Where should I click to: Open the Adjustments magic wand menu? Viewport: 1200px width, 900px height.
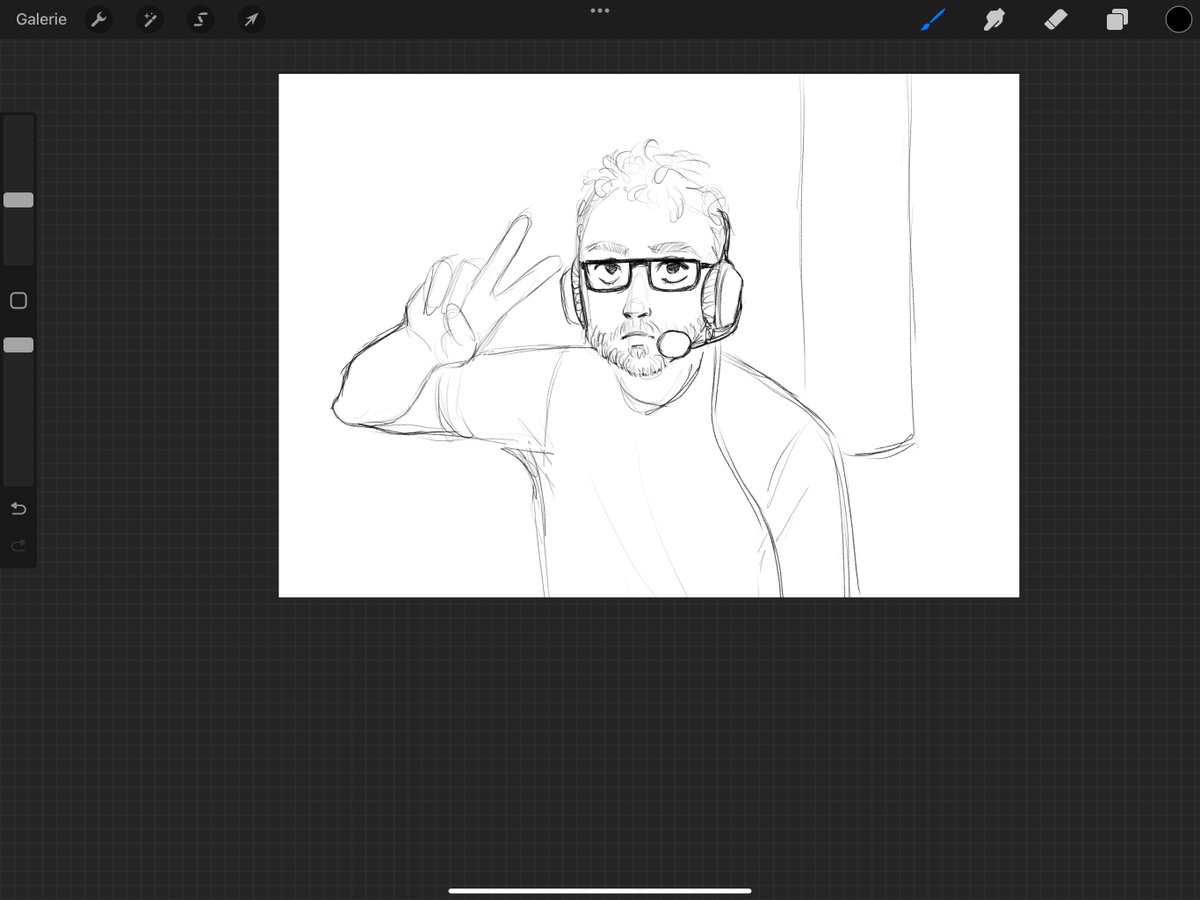(149, 19)
